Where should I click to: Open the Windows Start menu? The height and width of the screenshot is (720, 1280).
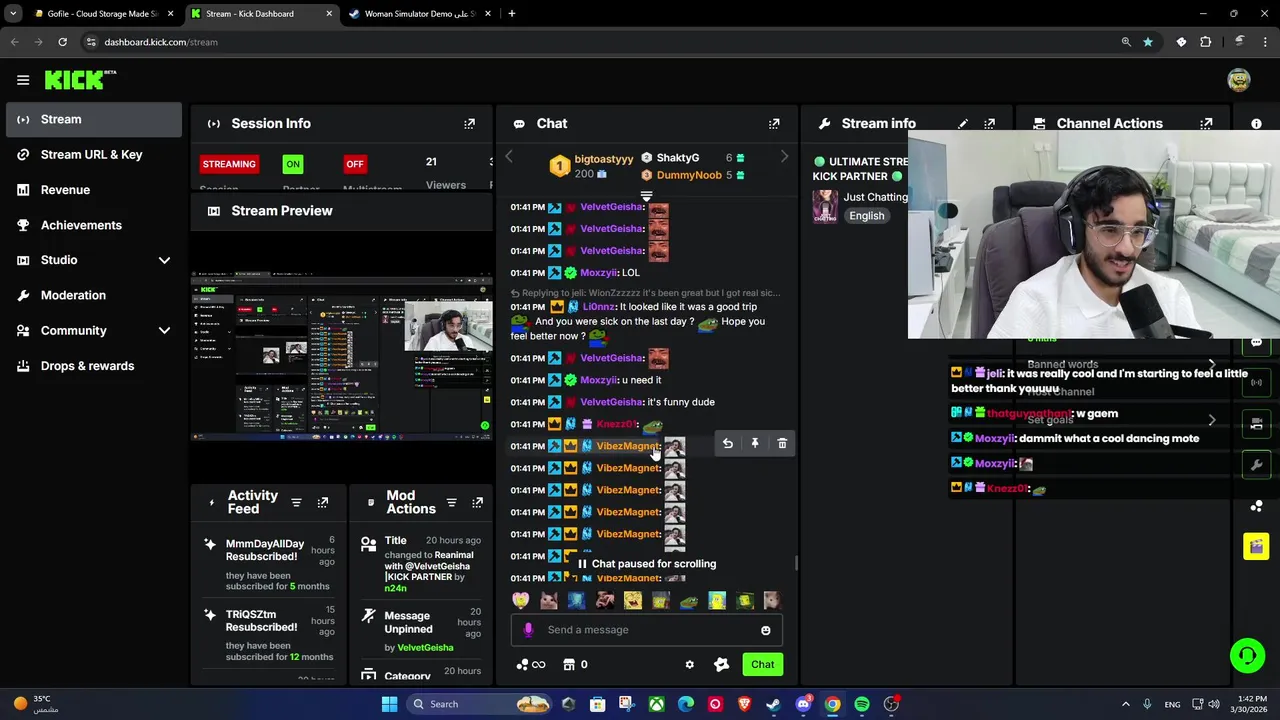tap(389, 704)
